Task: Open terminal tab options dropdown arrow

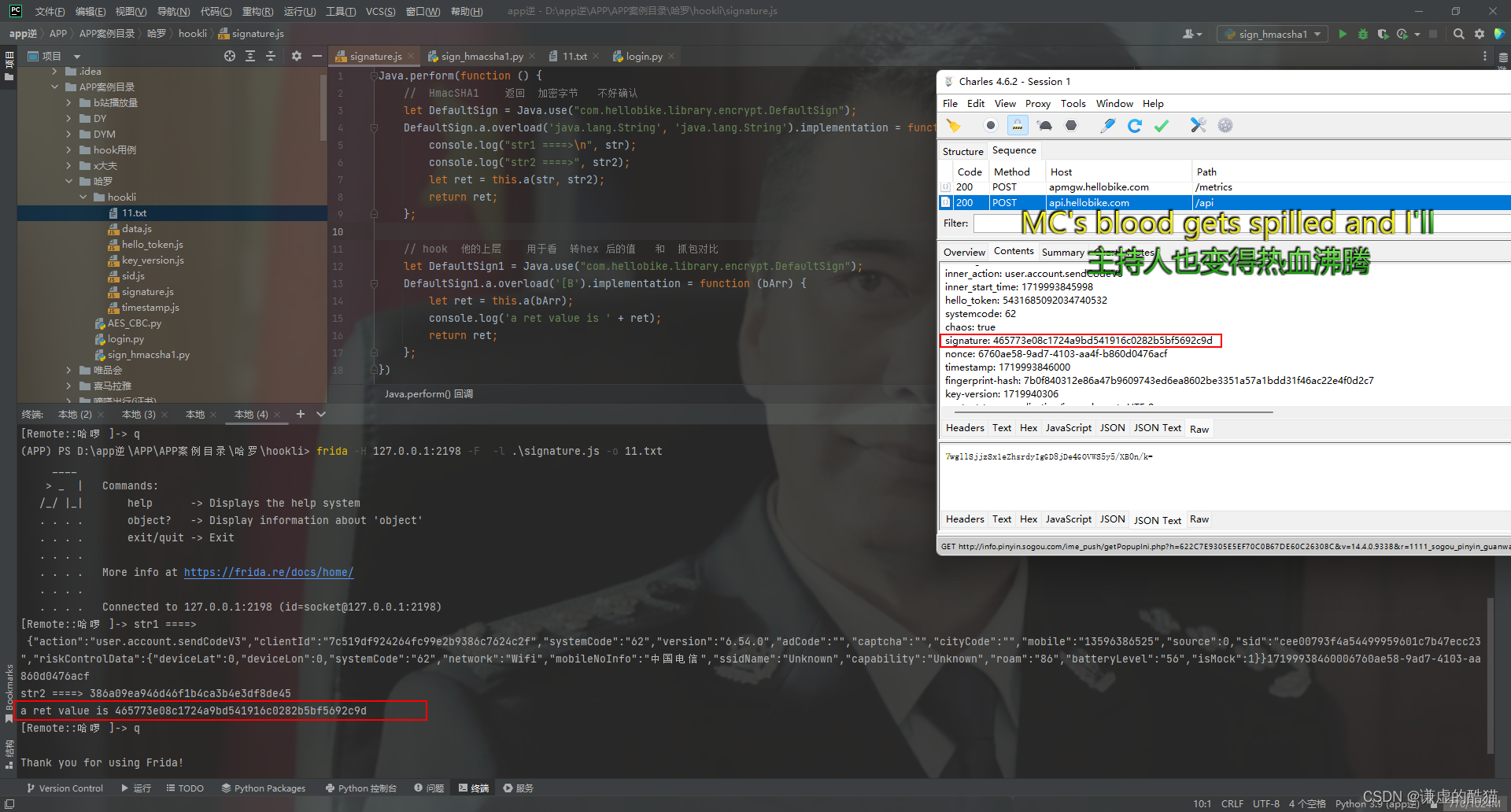Action: click(x=321, y=414)
